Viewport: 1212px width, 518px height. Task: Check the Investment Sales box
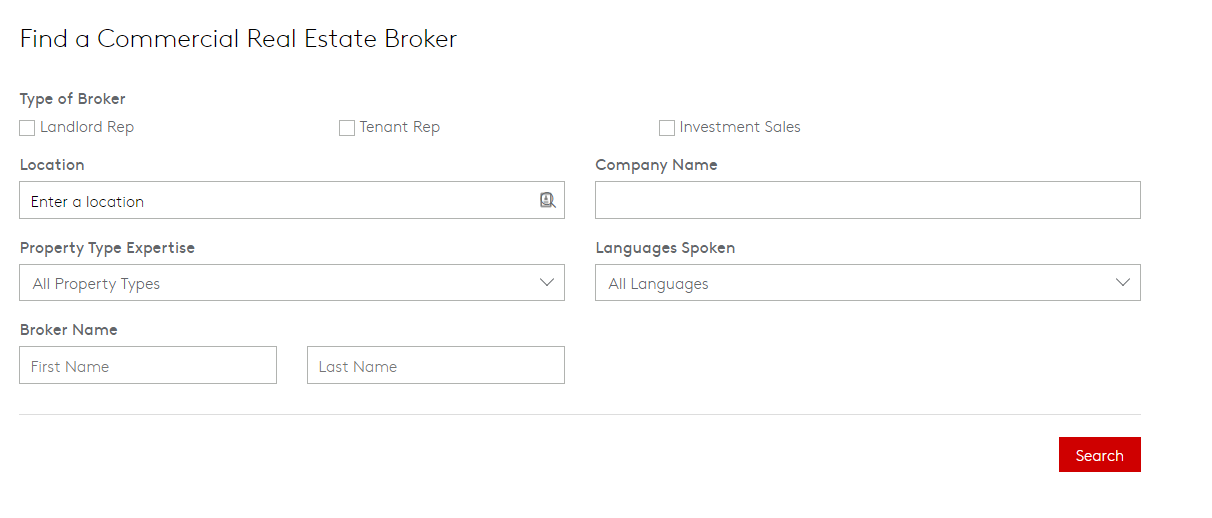coord(667,128)
